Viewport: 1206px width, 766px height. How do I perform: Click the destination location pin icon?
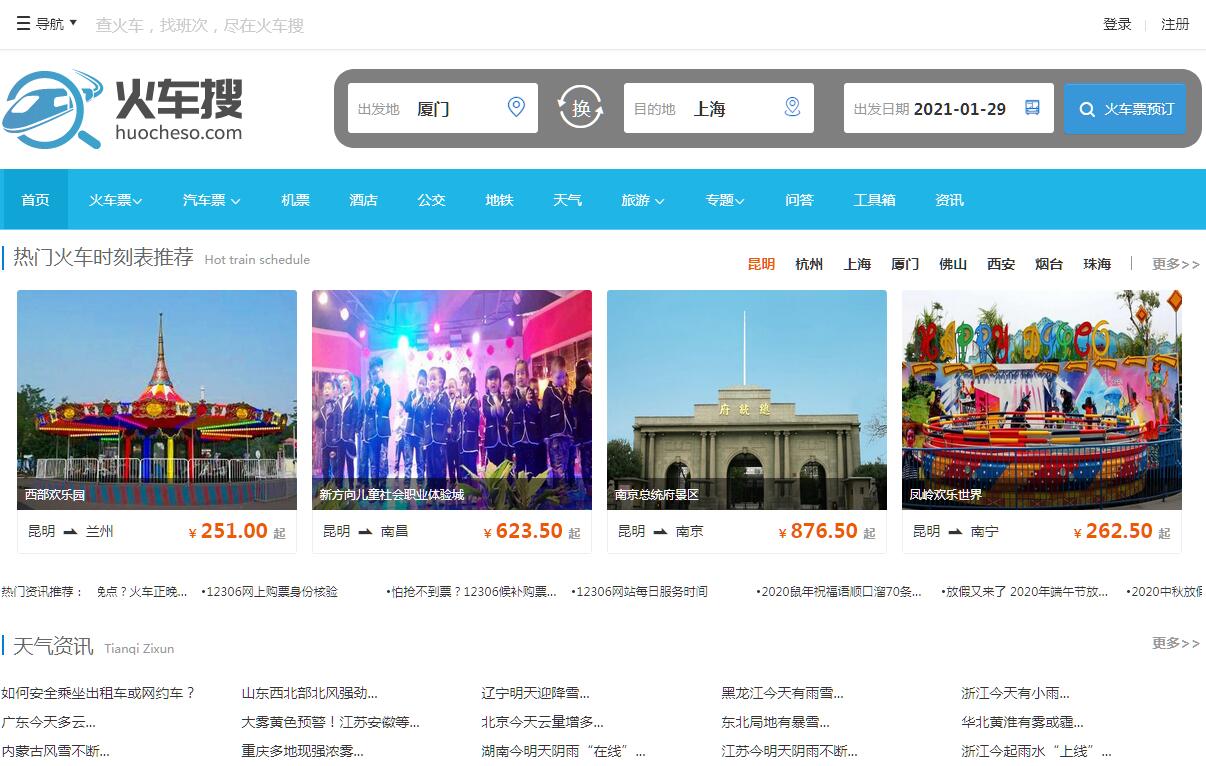pos(792,107)
